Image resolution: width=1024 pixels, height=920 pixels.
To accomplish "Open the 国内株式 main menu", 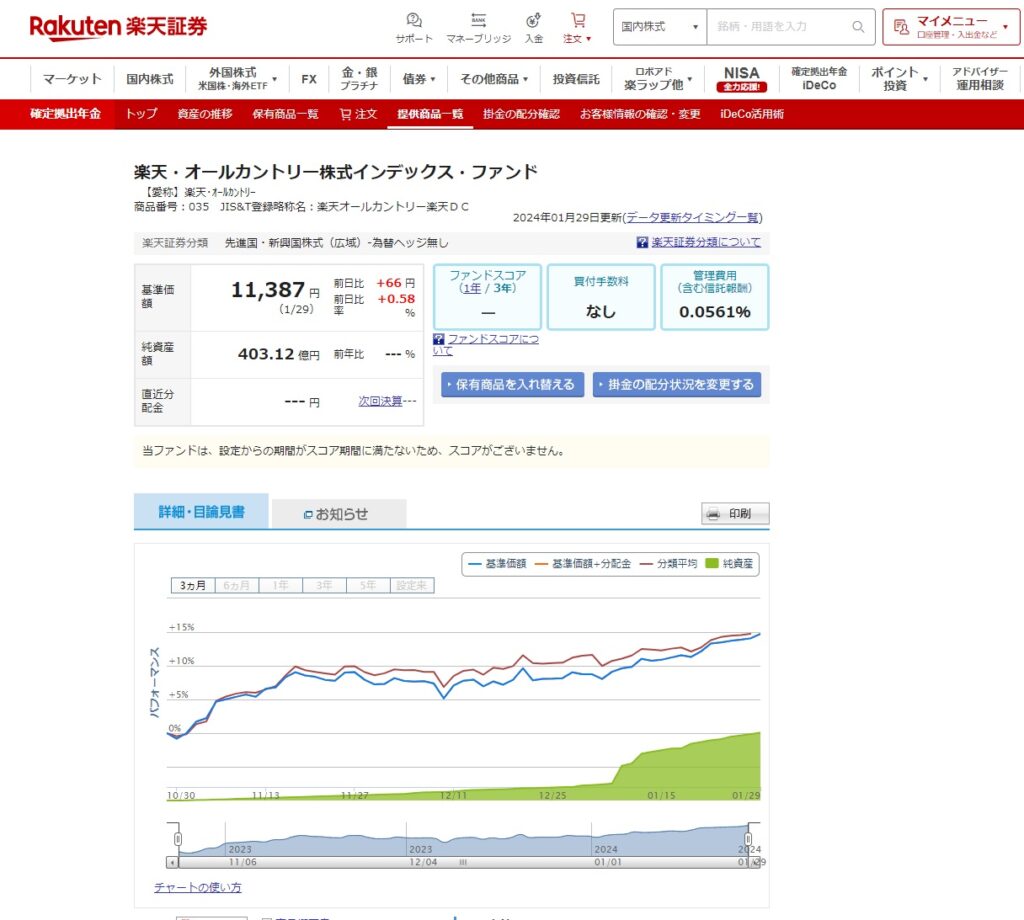I will tap(150, 79).
